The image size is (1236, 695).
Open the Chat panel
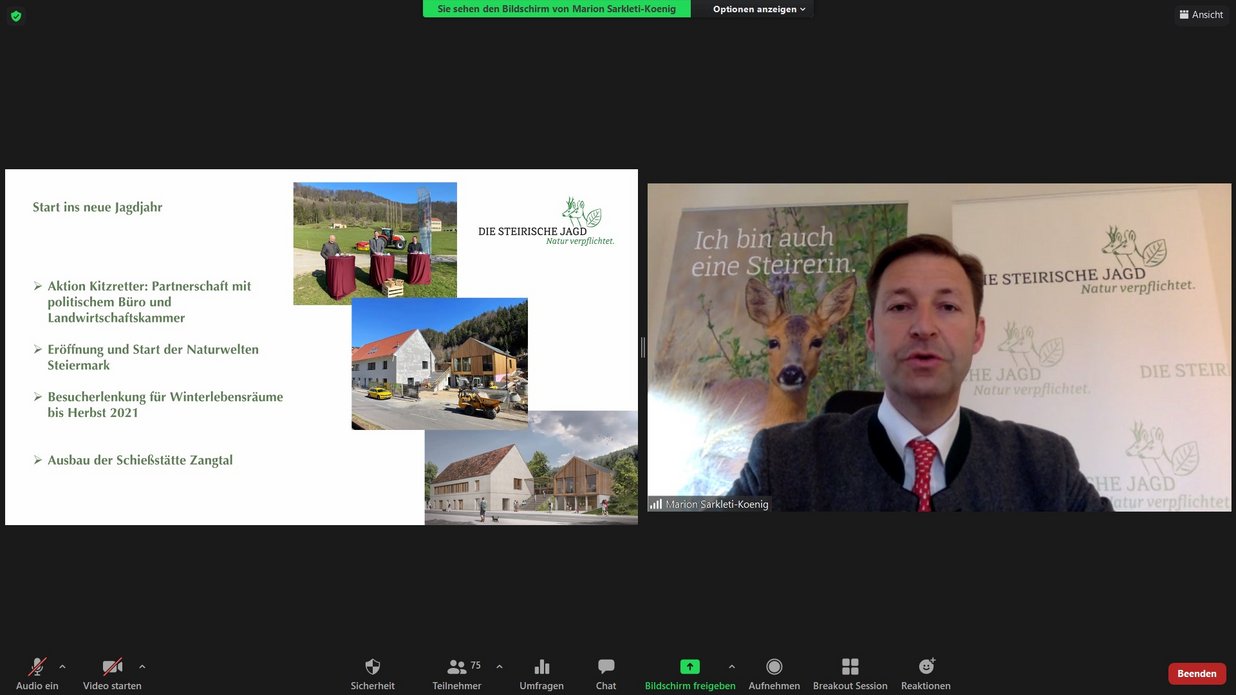pos(606,667)
